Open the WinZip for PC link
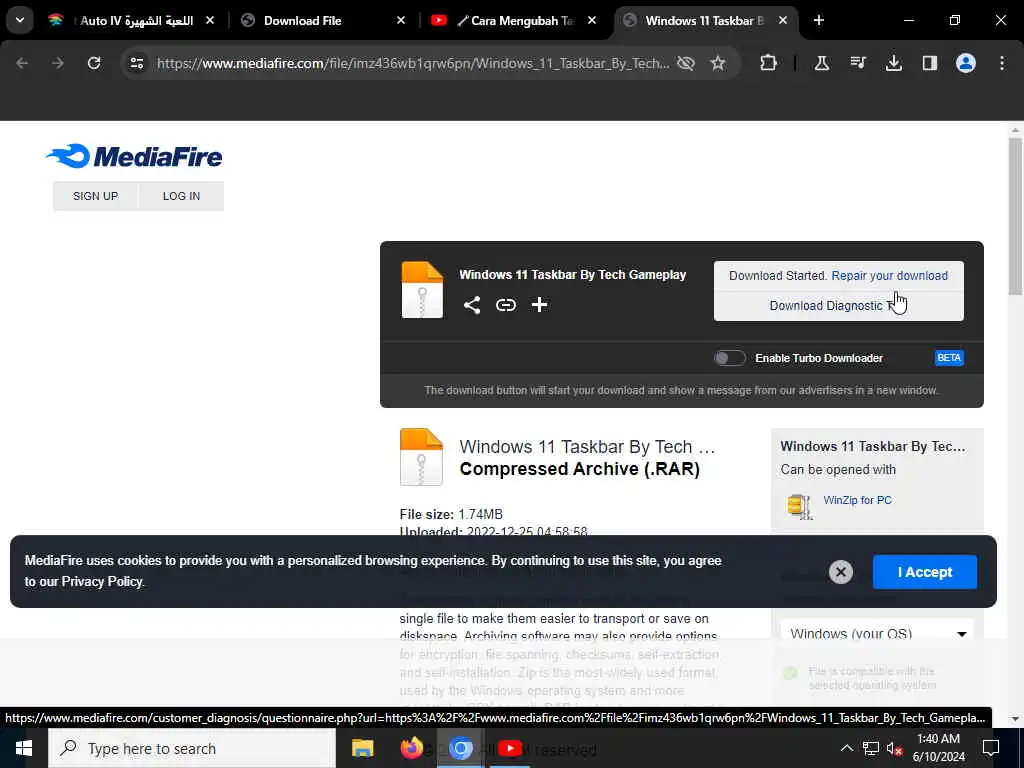This screenshot has height=768, width=1024. 857,500
